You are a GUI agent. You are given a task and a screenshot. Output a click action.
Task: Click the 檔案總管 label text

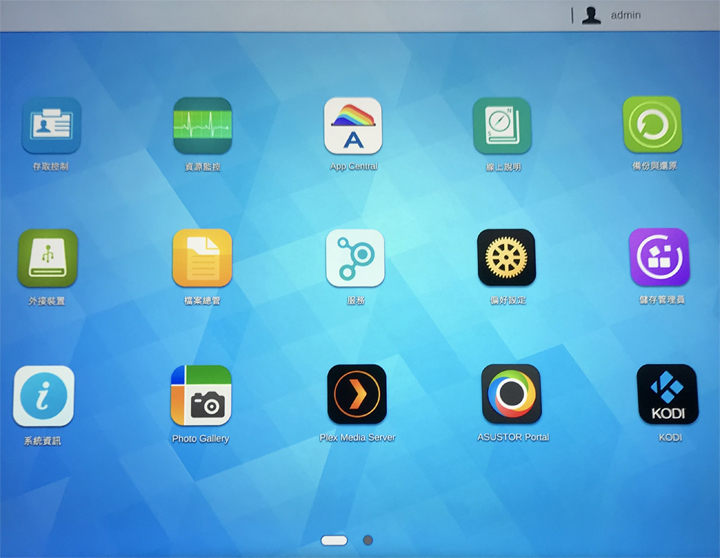coord(202,301)
